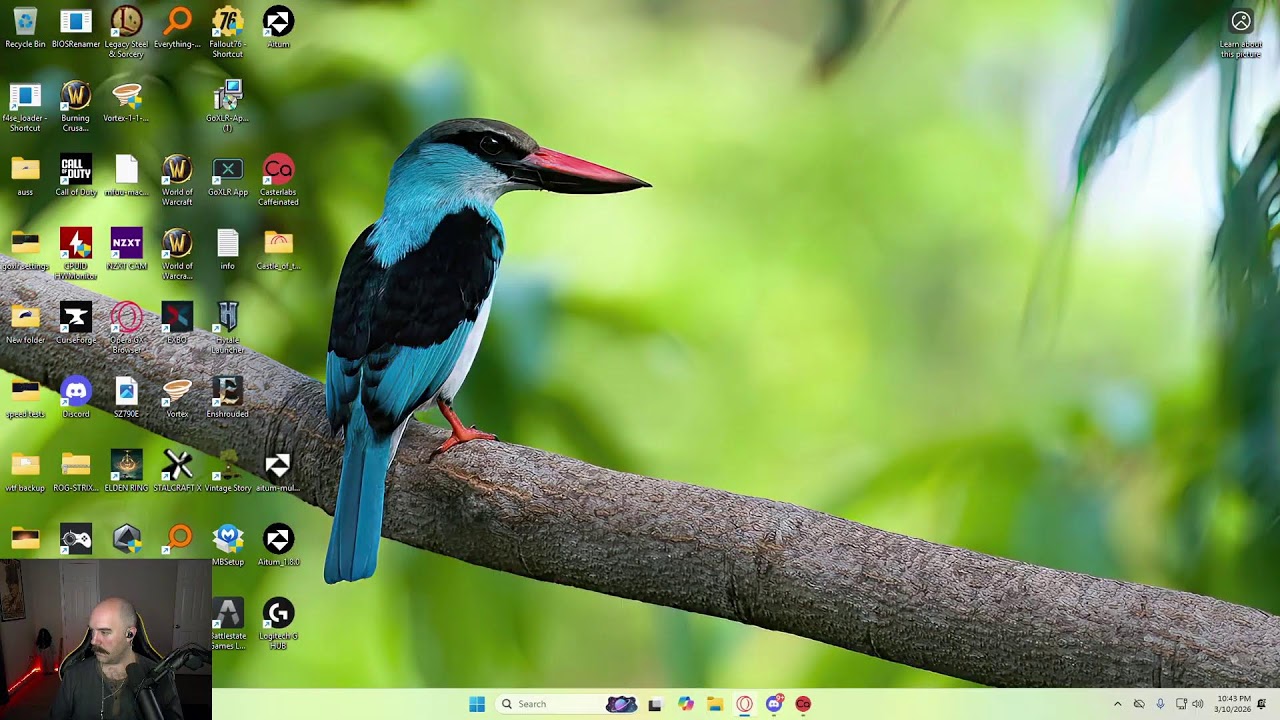
Task: Open the ROG-STRIX zipped folder icon
Action: [76, 472]
